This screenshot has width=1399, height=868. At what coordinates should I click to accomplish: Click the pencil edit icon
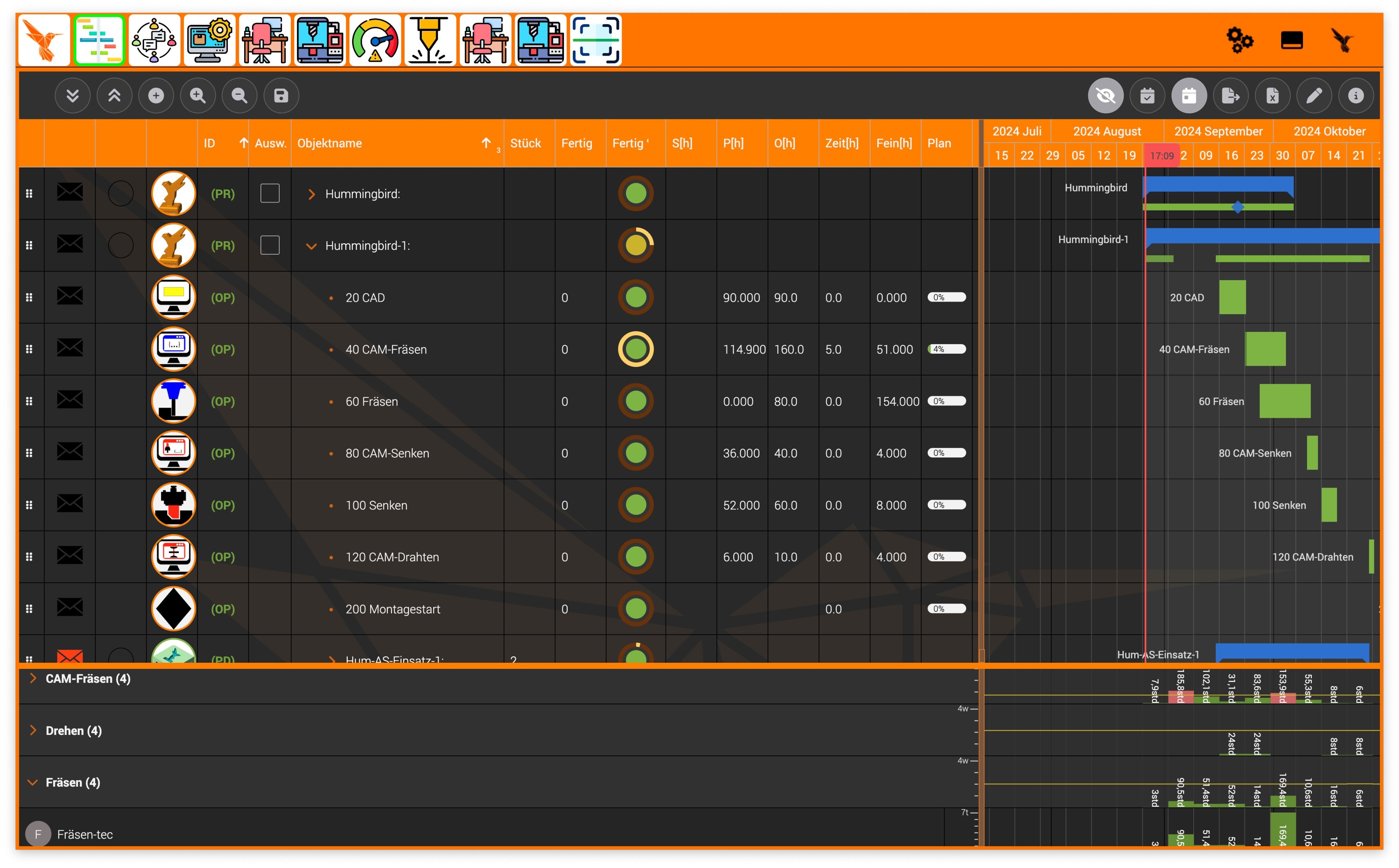1314,95
